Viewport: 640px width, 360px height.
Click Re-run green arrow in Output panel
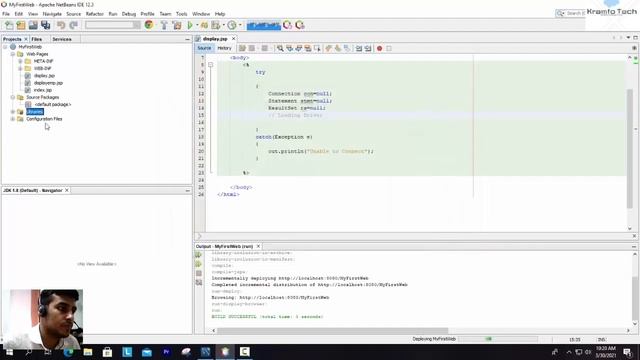point(199,255)
